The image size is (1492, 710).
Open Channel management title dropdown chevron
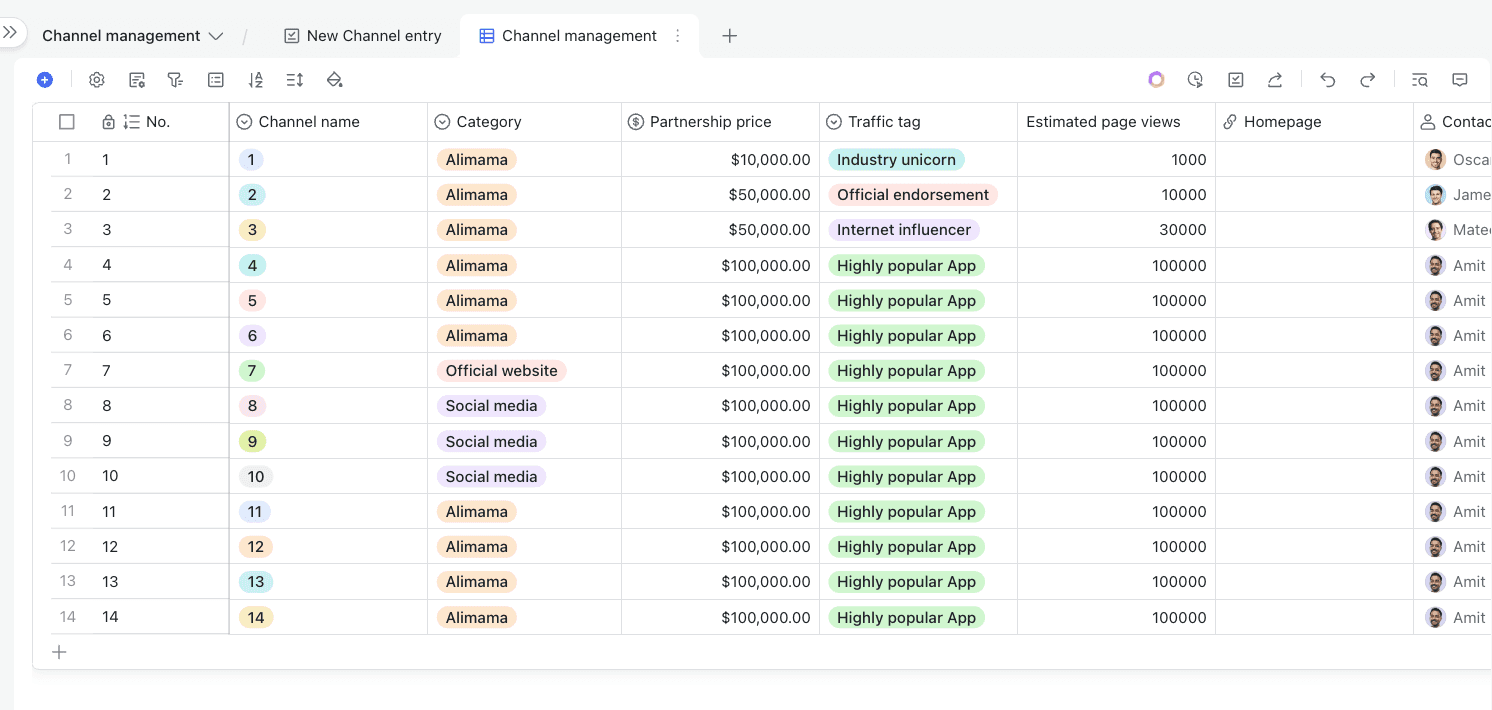(216, 36)
